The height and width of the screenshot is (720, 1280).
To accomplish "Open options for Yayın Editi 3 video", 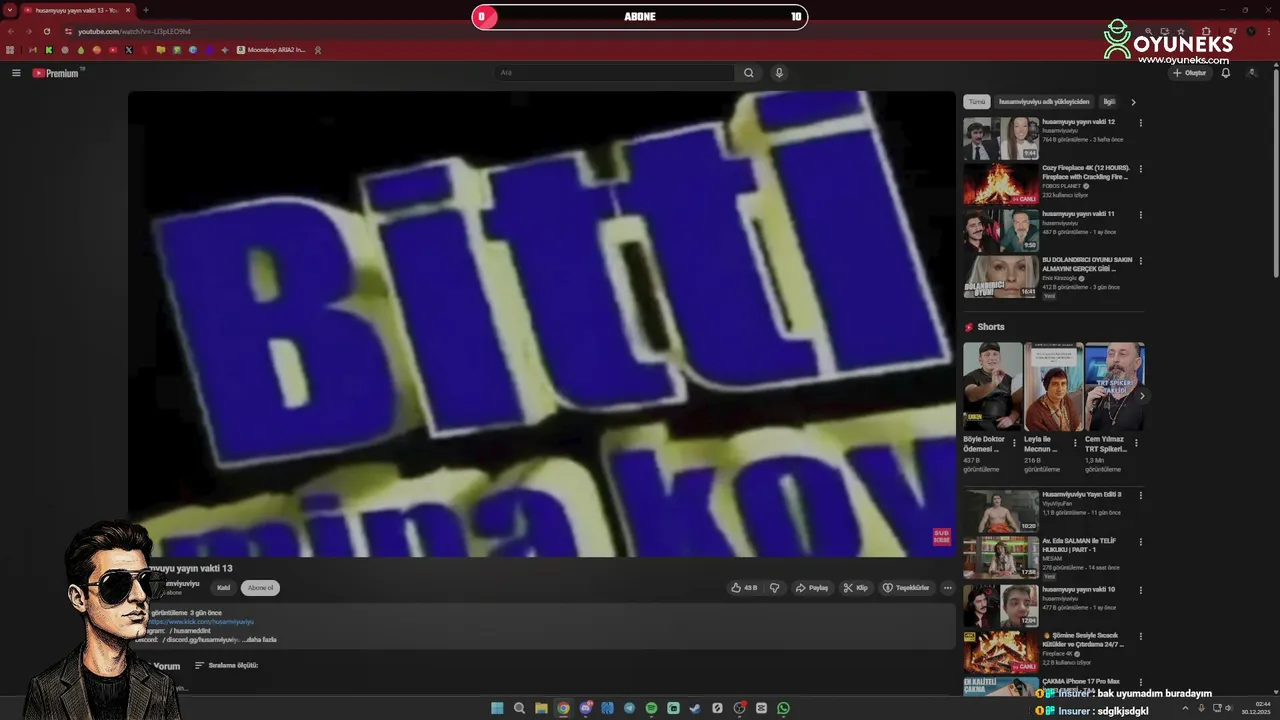I will (1140, 496).
